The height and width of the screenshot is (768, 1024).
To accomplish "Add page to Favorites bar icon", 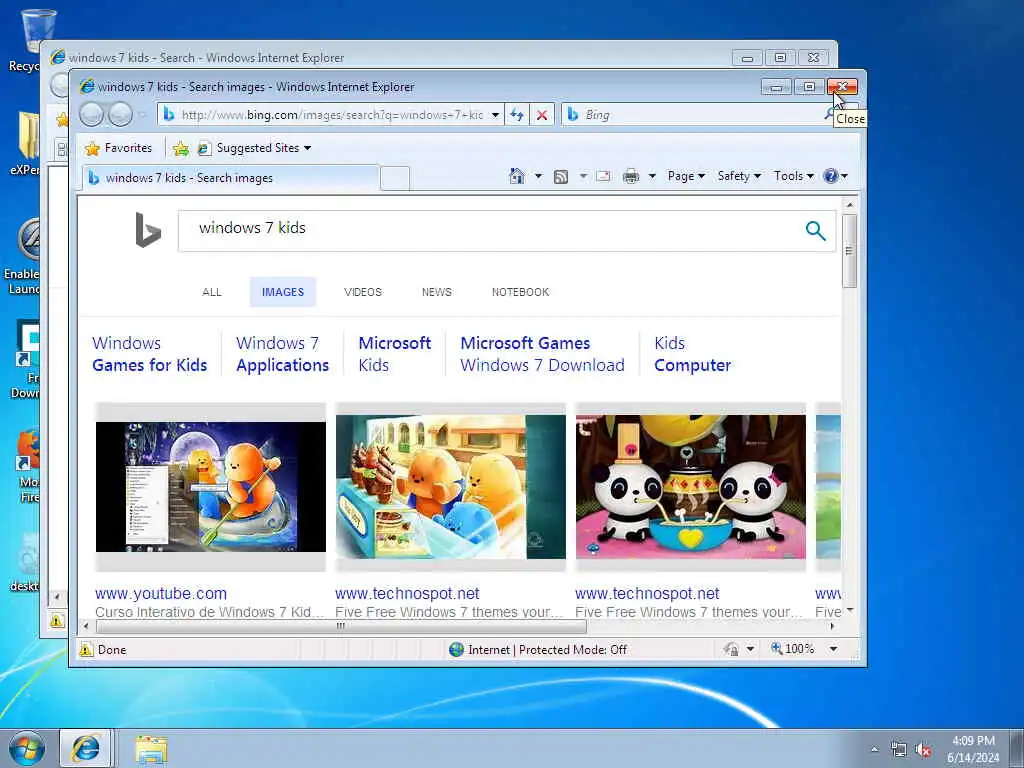I will click(181, 149).
